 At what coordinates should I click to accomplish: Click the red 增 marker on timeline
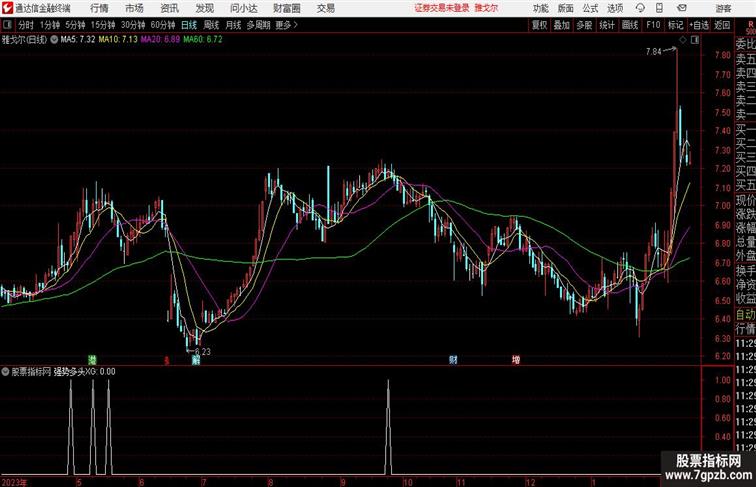[x=516, y=360]
